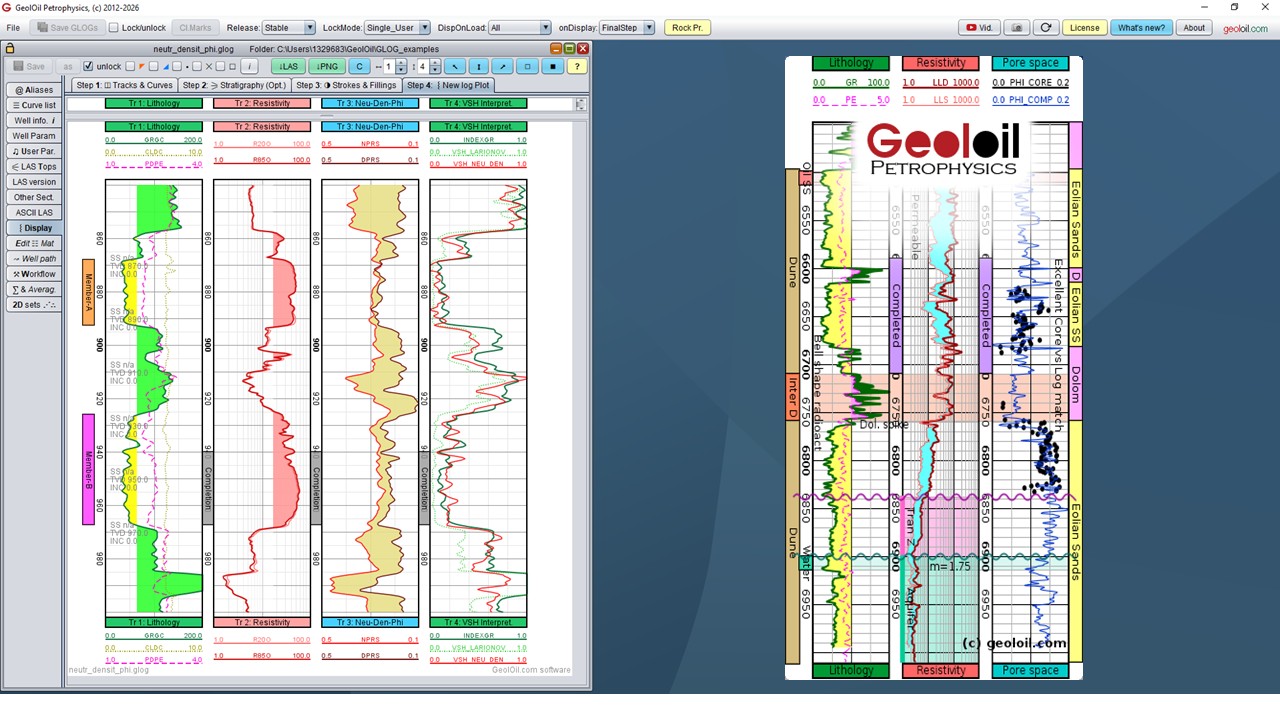The width and height of the screenshot is (1280, 720).
Task: Click the About button
Action: coord(1194,28)
